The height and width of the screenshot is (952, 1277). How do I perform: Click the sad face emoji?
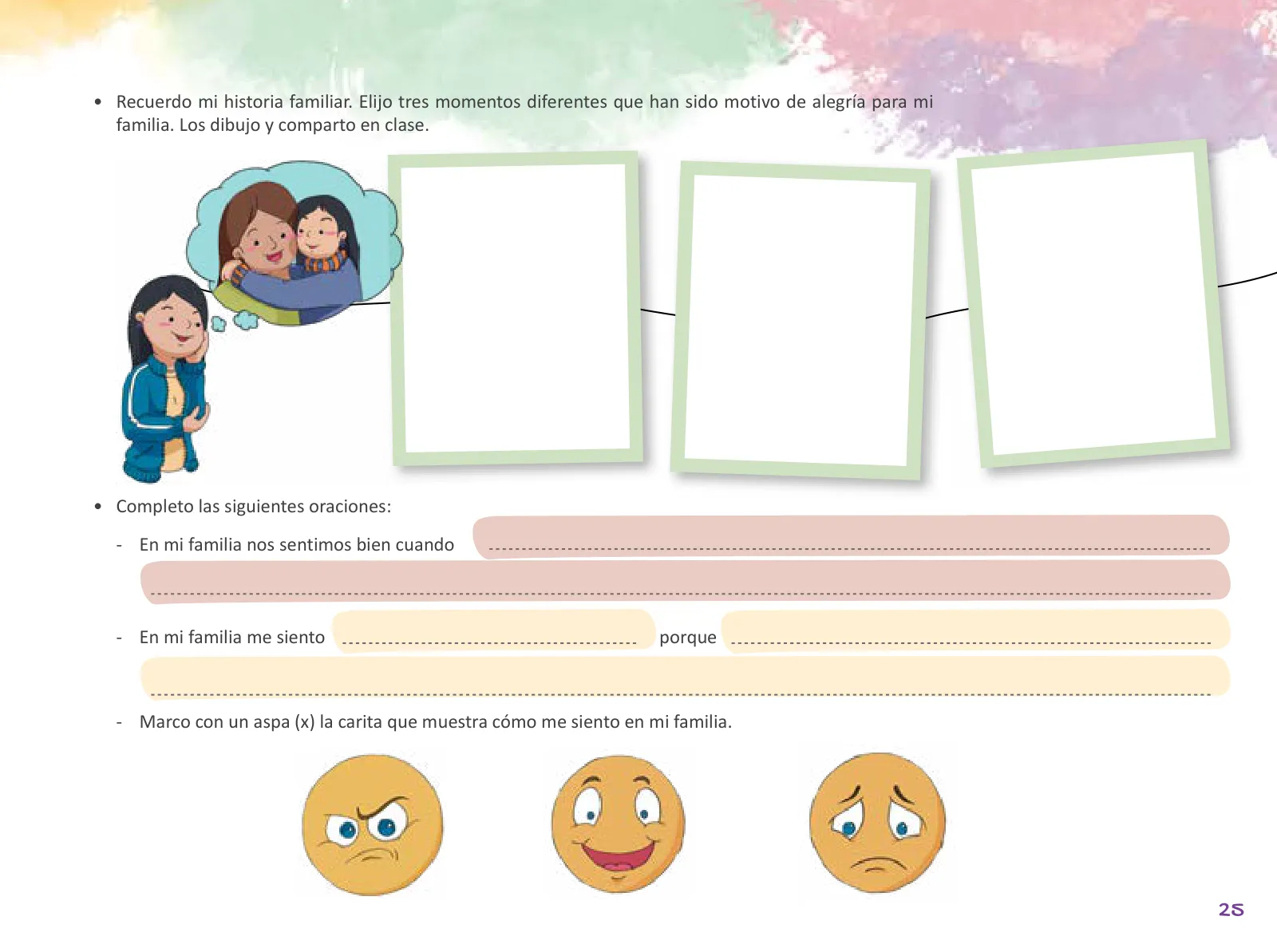coord(877,823)
